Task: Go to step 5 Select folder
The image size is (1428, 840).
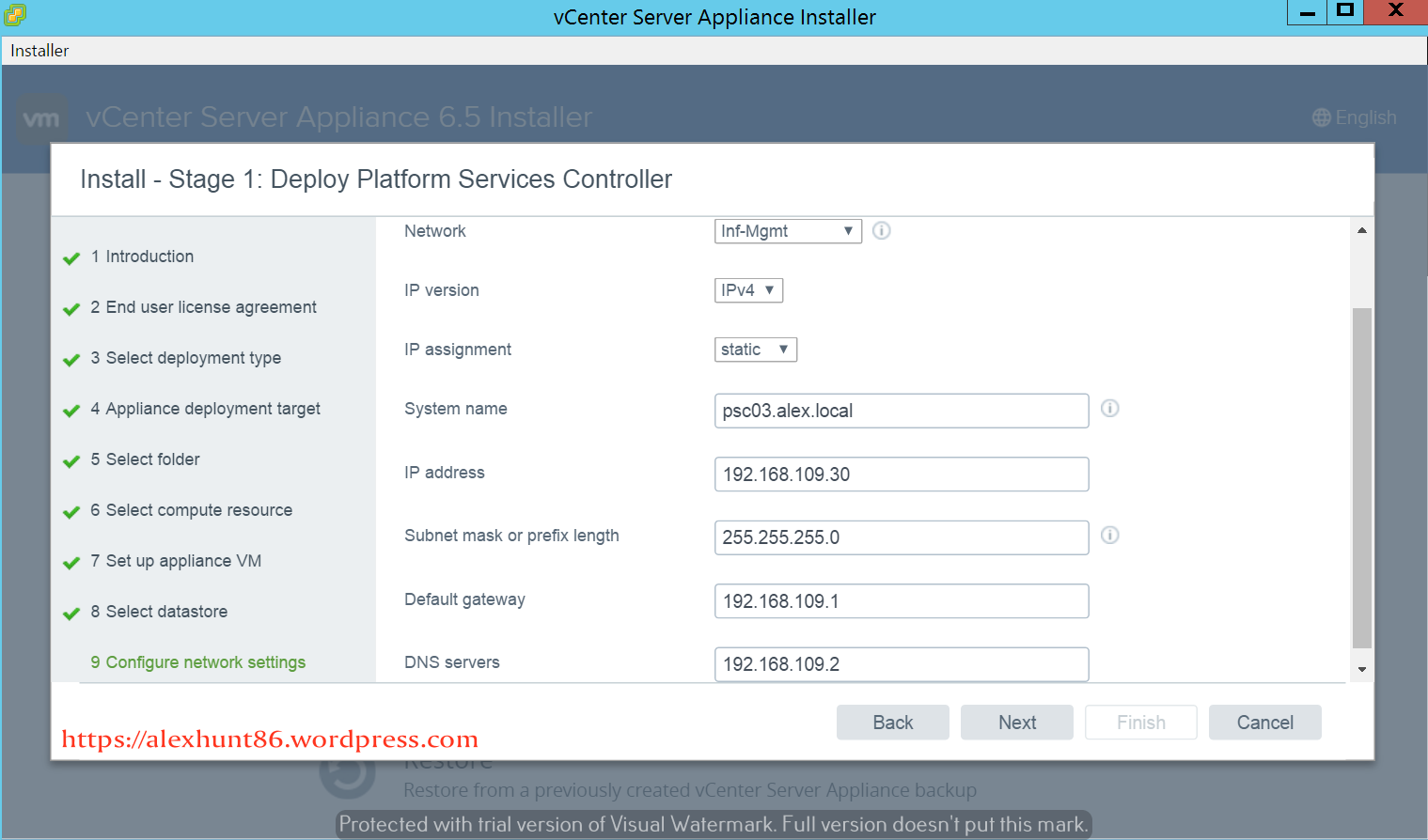Action: pos(145,459)
